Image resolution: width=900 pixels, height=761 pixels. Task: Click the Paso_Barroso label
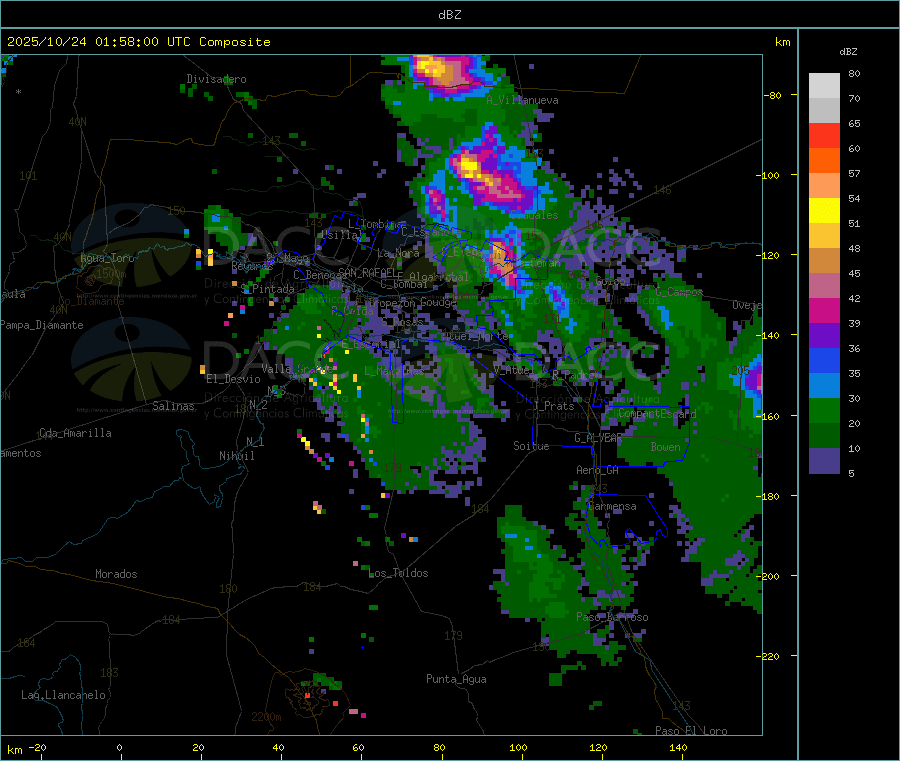[612, 617]
